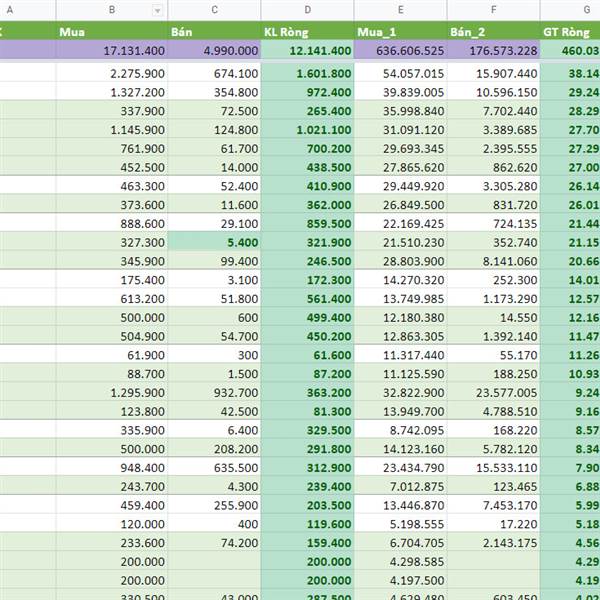Screen dimensions: 600x600
Task: Select cell with value 61.900
Action: click(112, 355)
